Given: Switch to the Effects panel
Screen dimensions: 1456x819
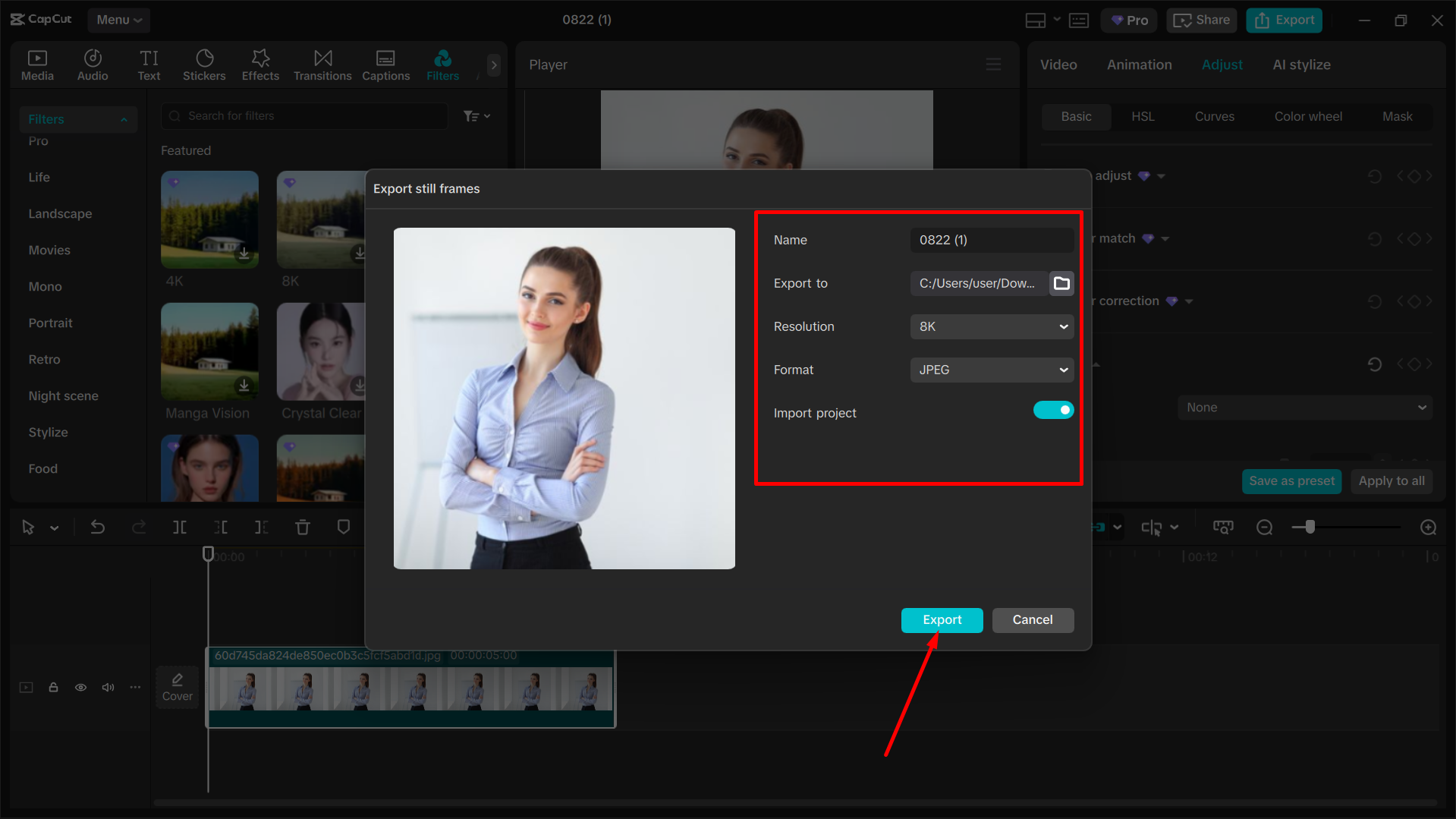Looking at the screenshot, I should point(260,64).
